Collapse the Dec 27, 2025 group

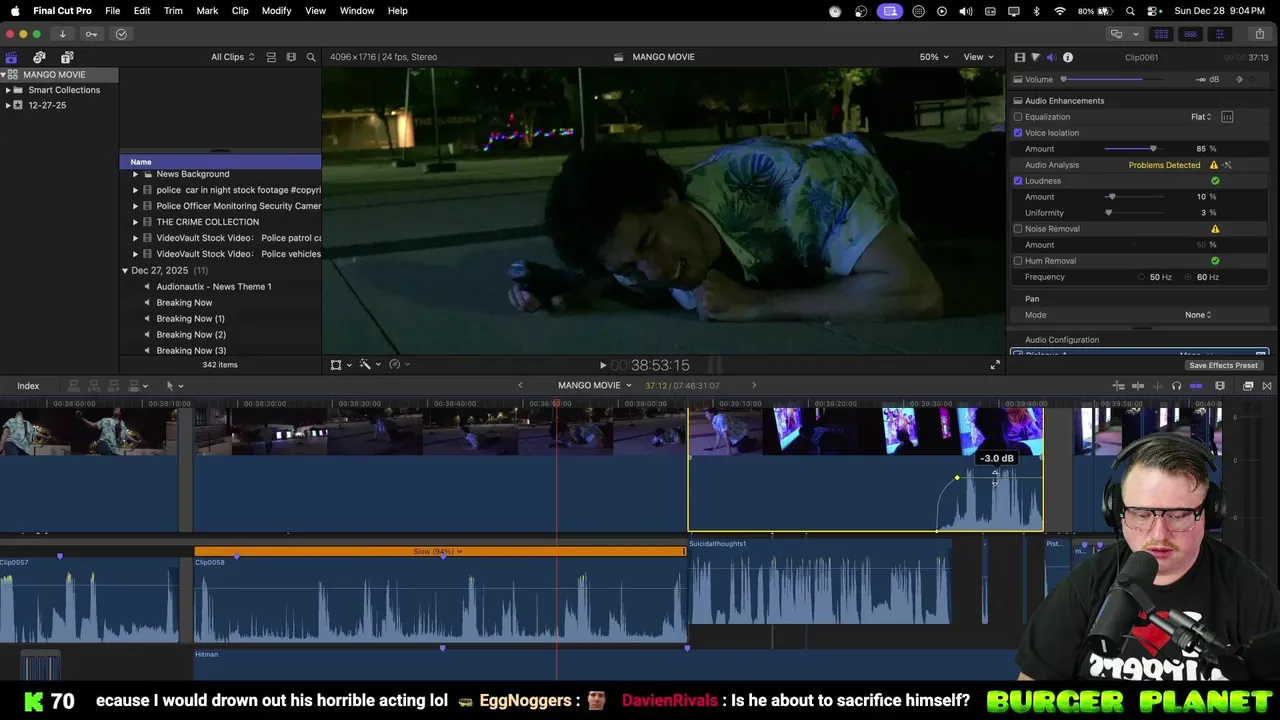tap(125, 271)
